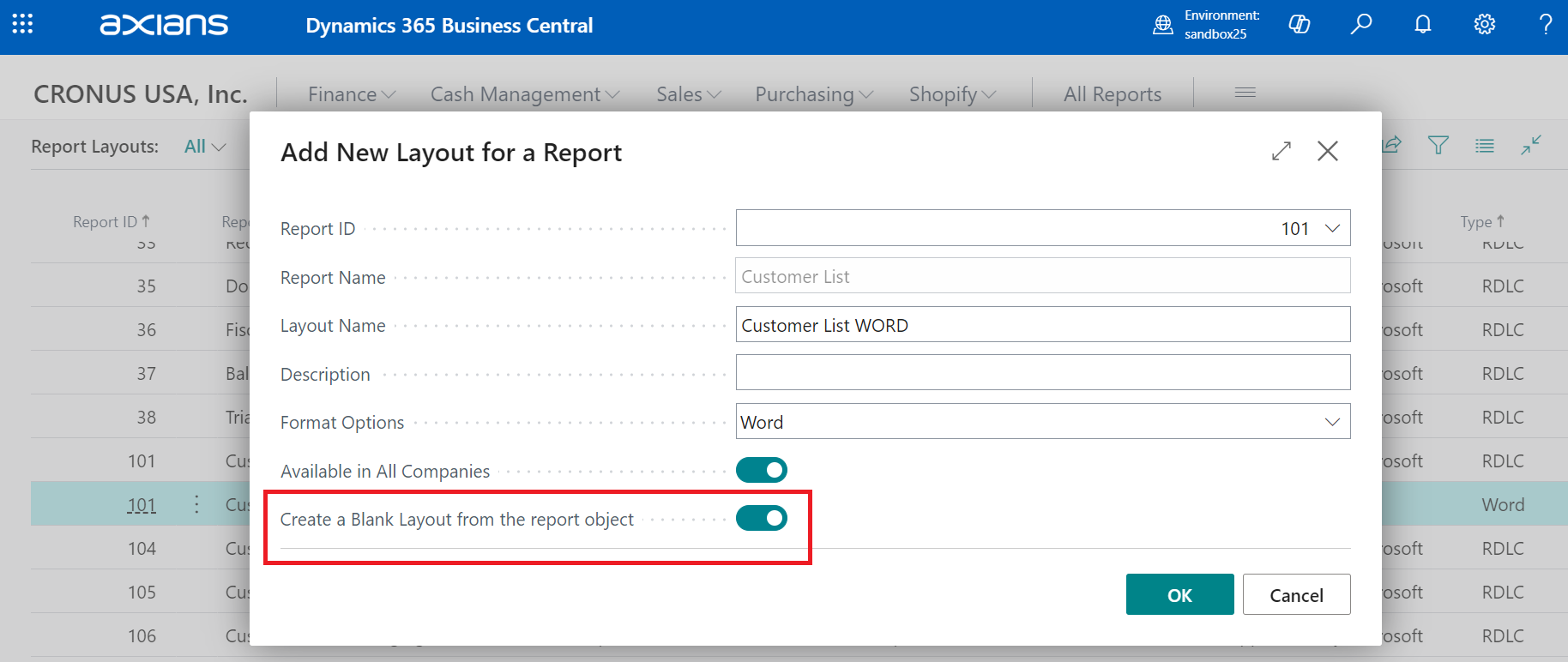Open the notifications bell
Image resolution: width=1568 pixels, height=662 pixels.
click(1422, 25)
